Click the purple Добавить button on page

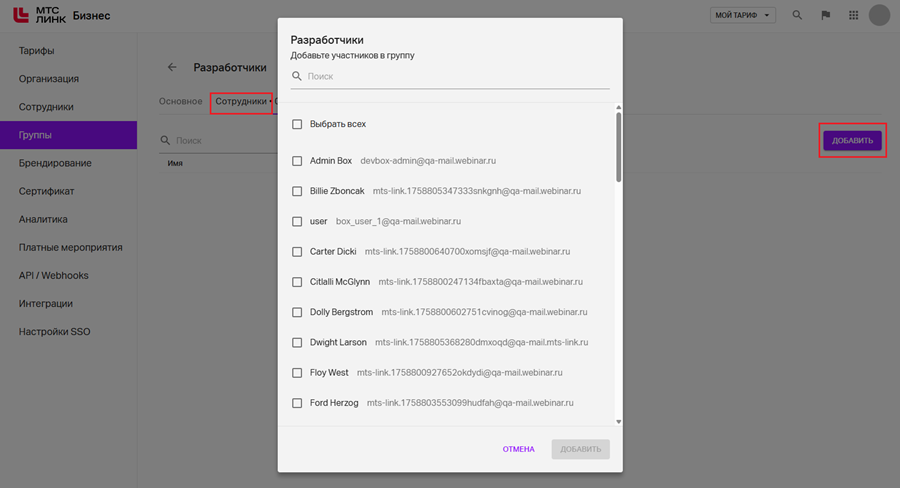tap(852, 141)
